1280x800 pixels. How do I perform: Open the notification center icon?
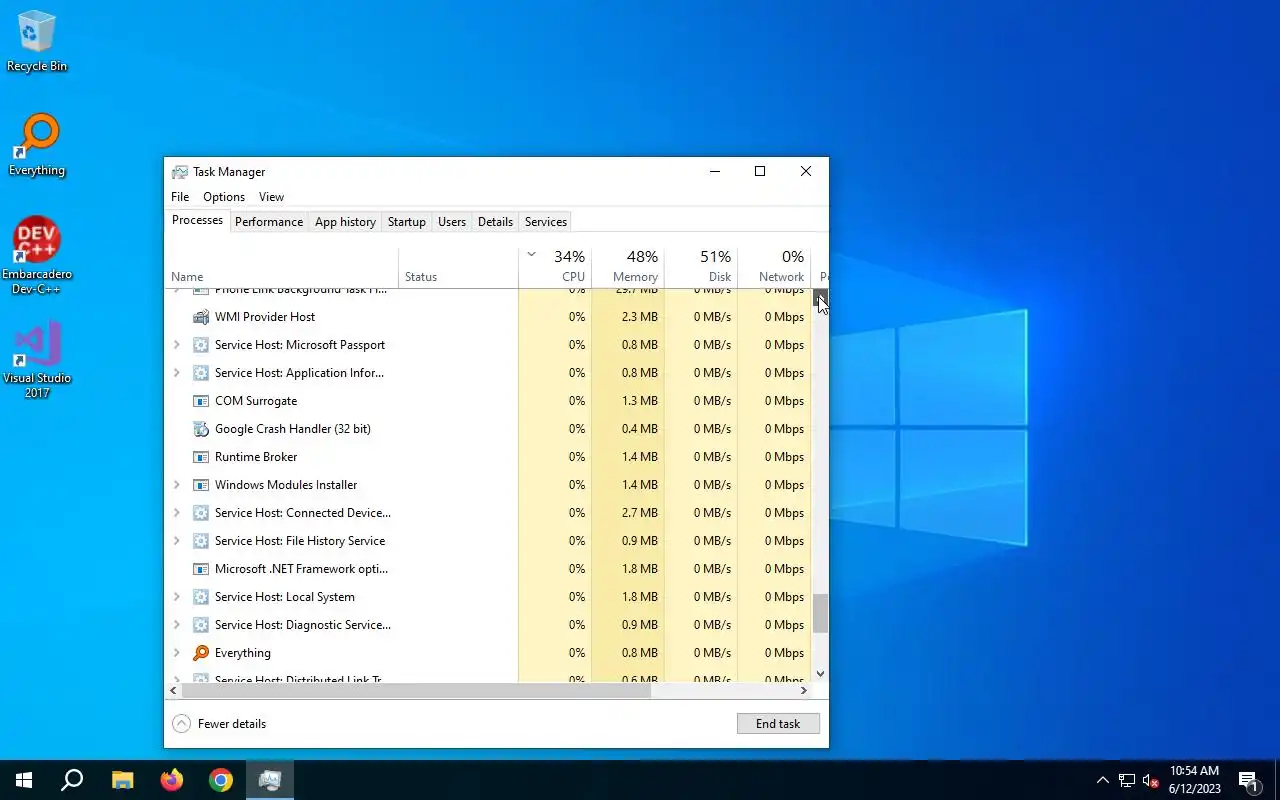[x=1248, y=780]
